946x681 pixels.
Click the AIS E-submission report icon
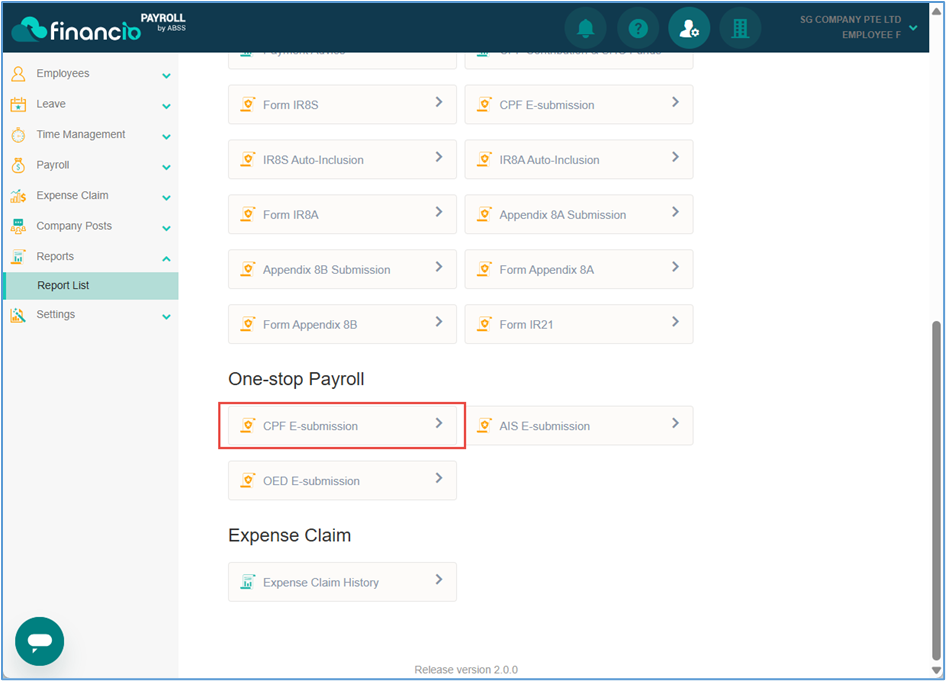(x=484, y=425)
